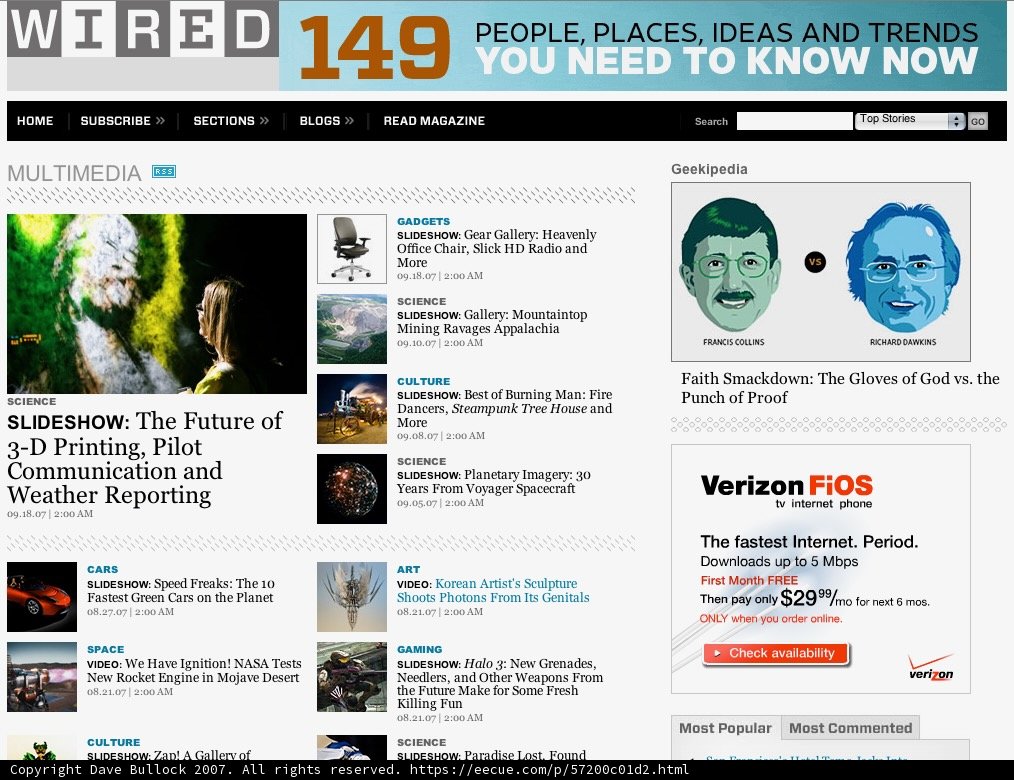Click the mountaintop mining thumbnail

(352, 329)
